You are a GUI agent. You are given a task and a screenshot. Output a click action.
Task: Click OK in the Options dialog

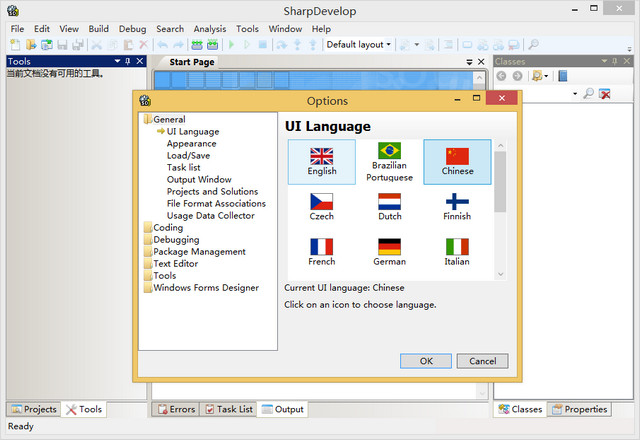pos(426,361)
